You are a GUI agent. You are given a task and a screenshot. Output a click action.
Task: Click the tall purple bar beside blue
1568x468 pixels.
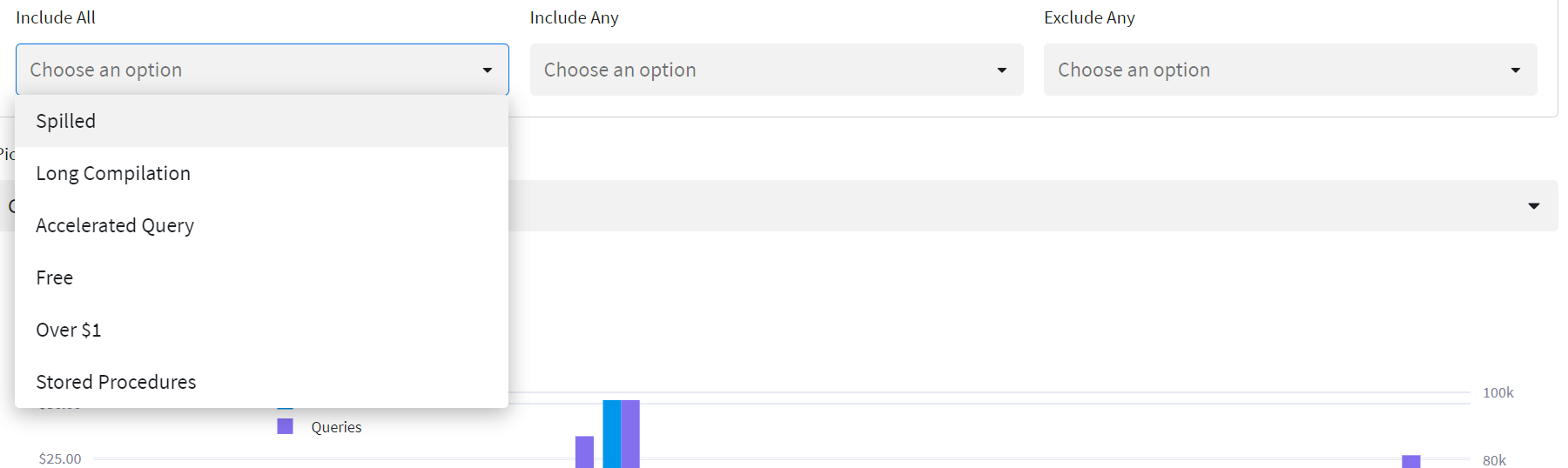pyautogui.click(x=630, y=434)
